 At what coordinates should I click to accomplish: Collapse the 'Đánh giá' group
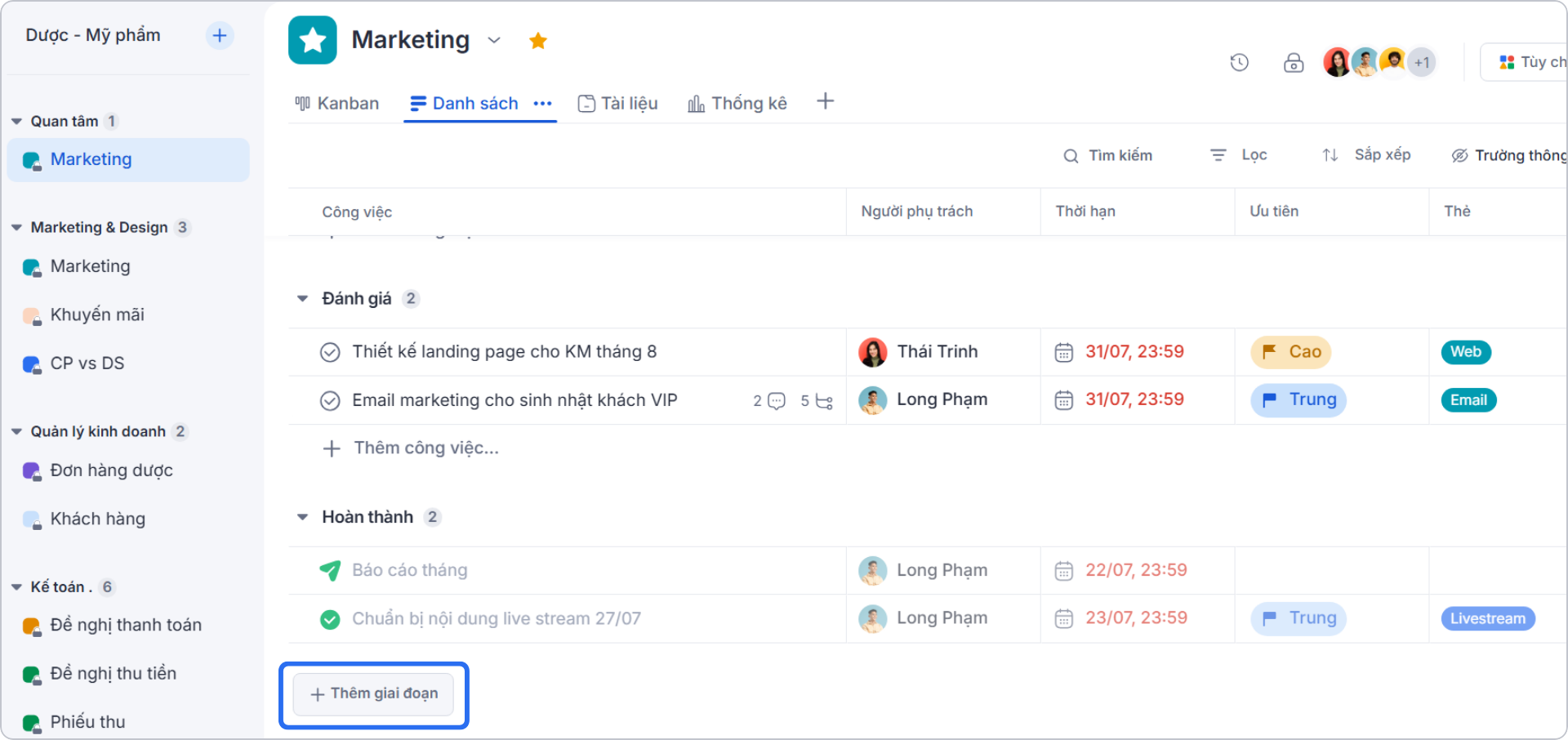click(303, 298)
